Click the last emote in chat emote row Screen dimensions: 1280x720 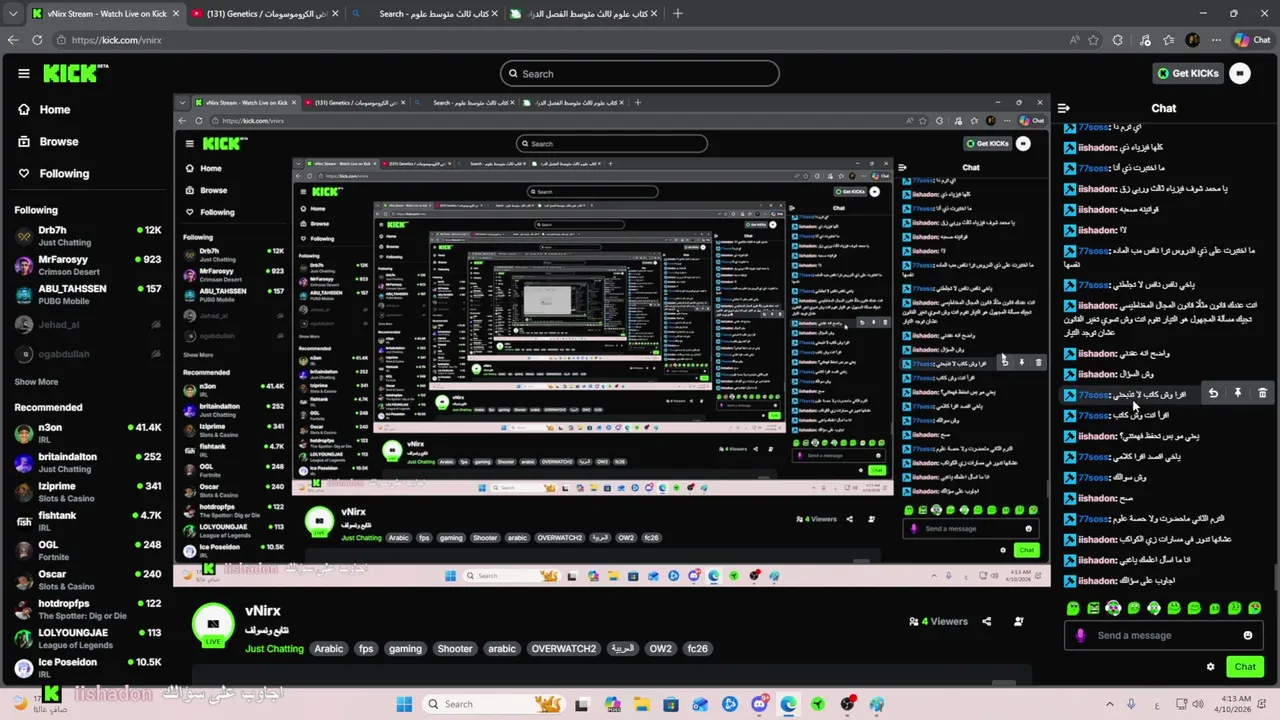[1255, 608]
